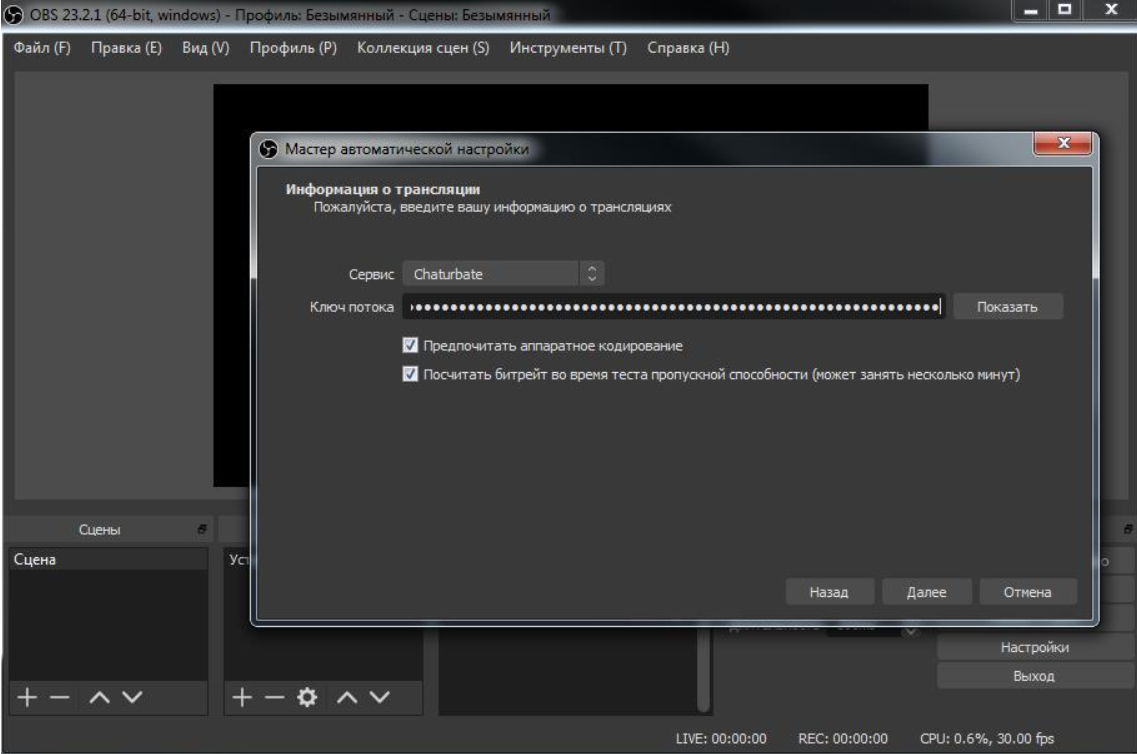The width and height of the screenshot is (1137, 754).
Task: Click Показать to reveal stream key
Action: coord(1007,307)
